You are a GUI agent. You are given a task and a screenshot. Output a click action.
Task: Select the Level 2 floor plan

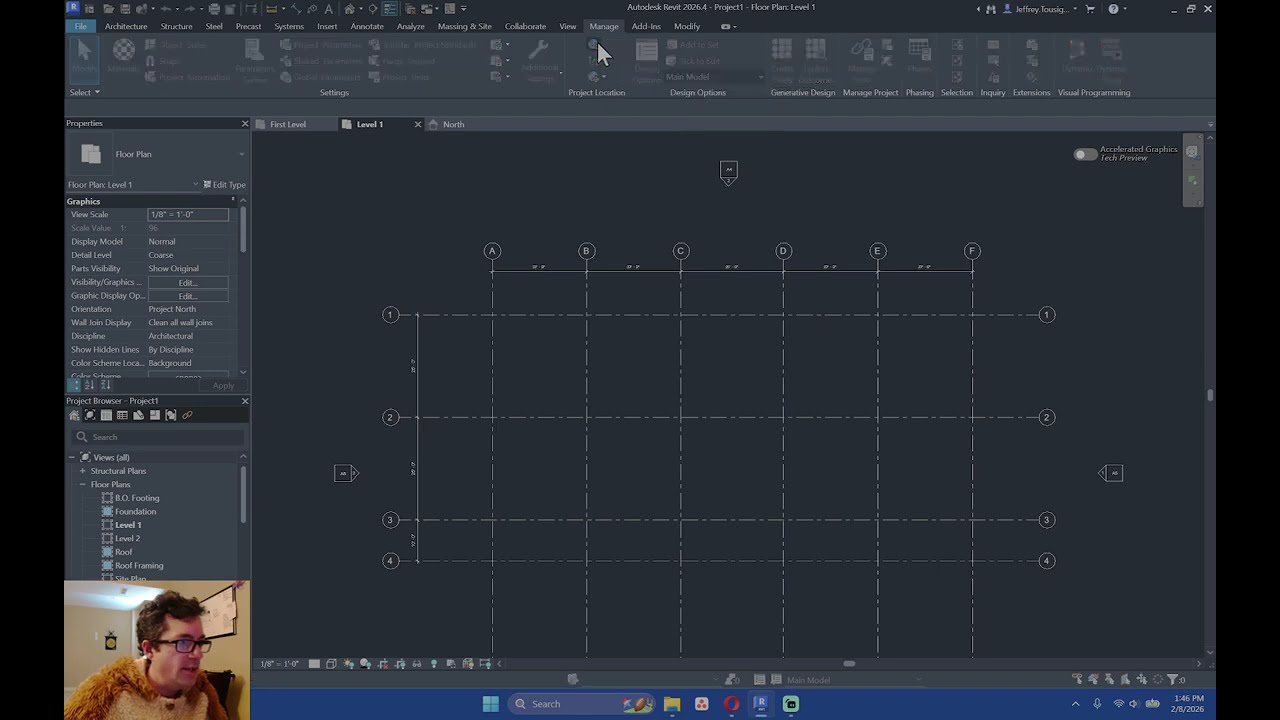tap(127, 538)
